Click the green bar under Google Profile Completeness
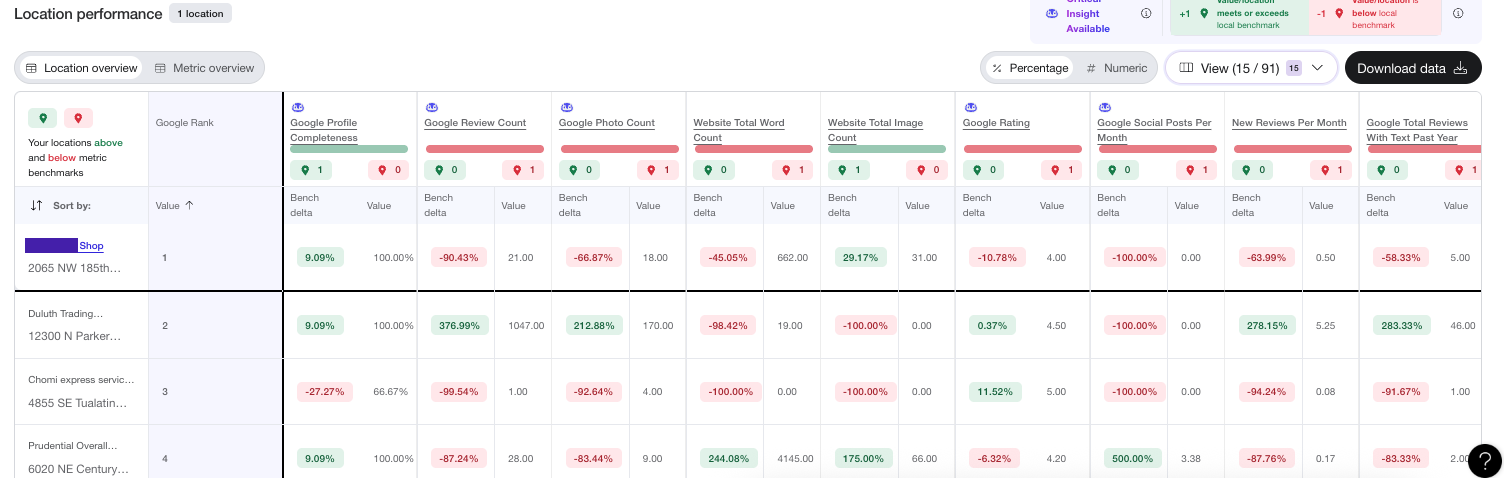This screenshot has width=1504, height=478. click(349, 149)
